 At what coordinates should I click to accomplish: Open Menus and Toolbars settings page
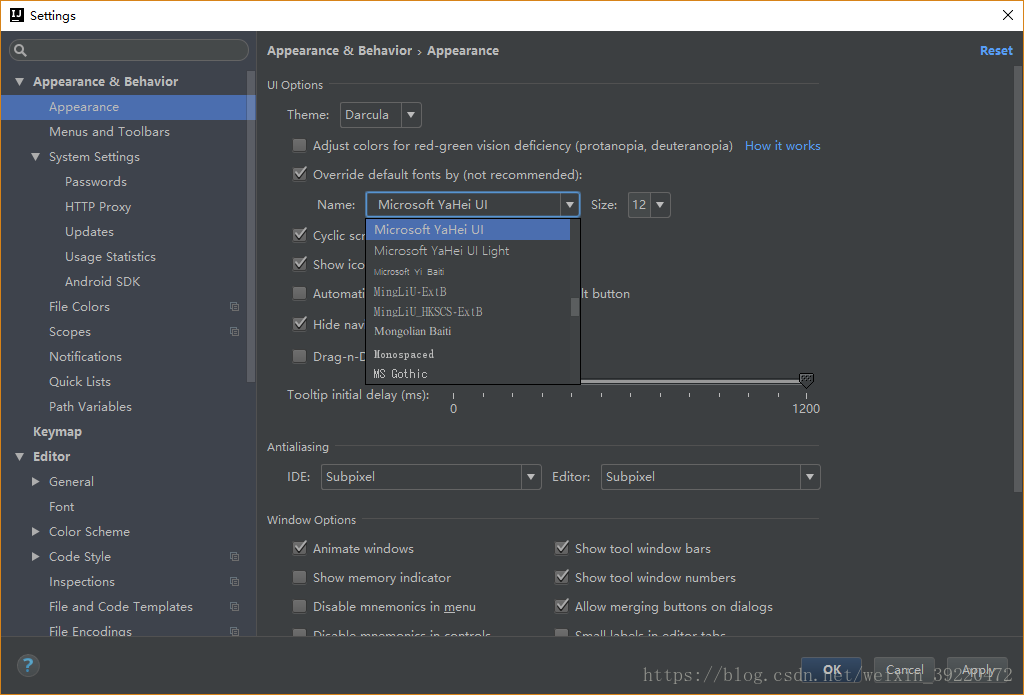109,132
